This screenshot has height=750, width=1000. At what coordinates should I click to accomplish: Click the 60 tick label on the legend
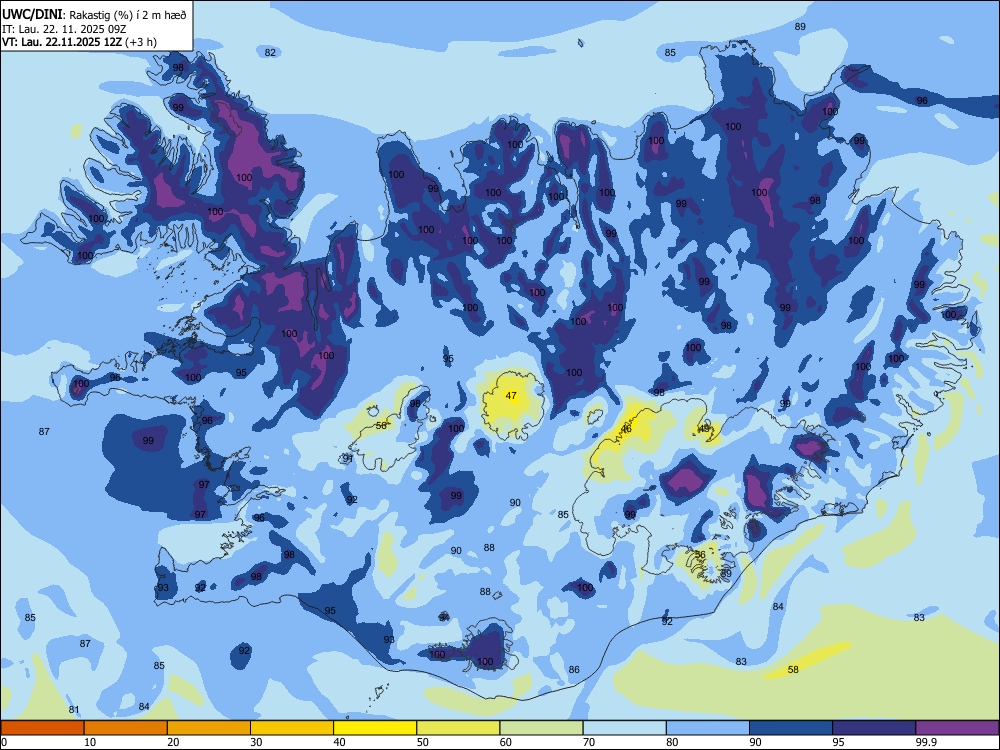[506, 742]
